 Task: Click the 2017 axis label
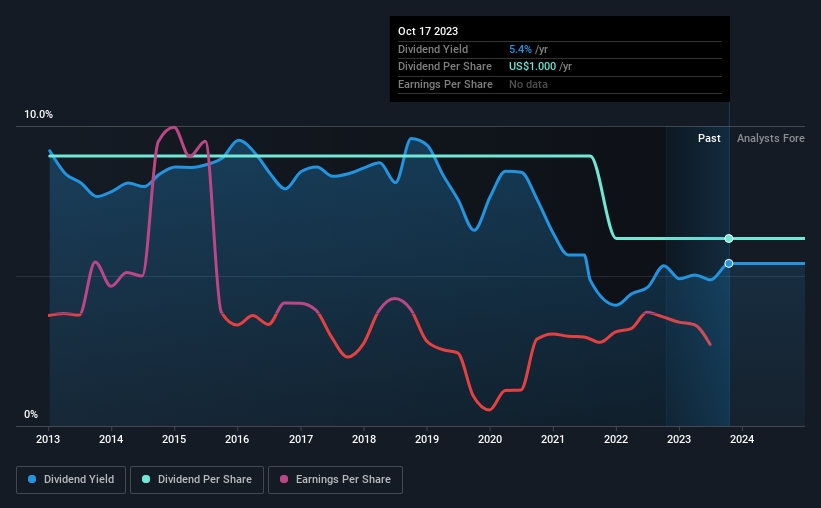[x=301, y=439]
